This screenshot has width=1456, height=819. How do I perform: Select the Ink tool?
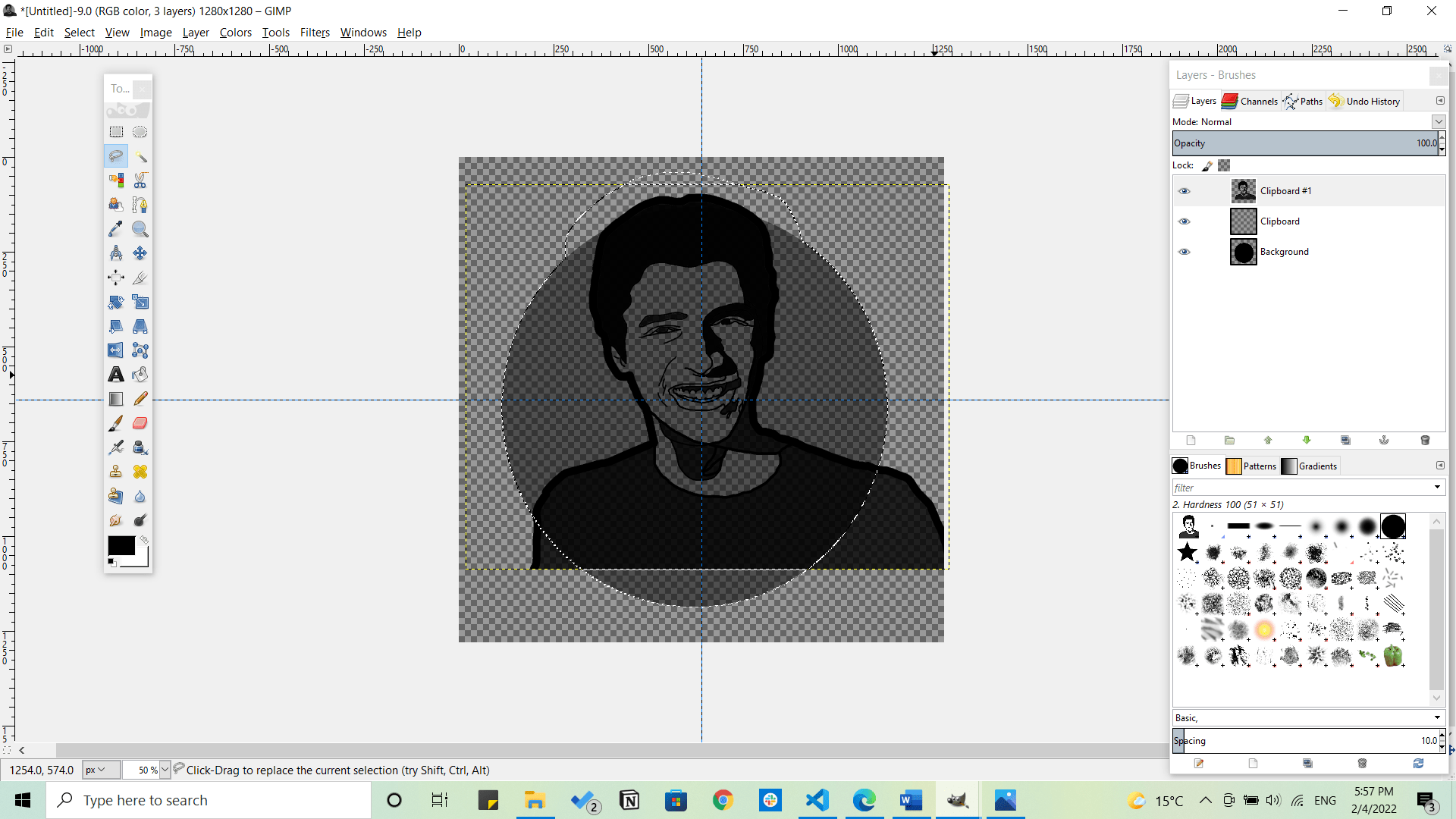[140, 447]
